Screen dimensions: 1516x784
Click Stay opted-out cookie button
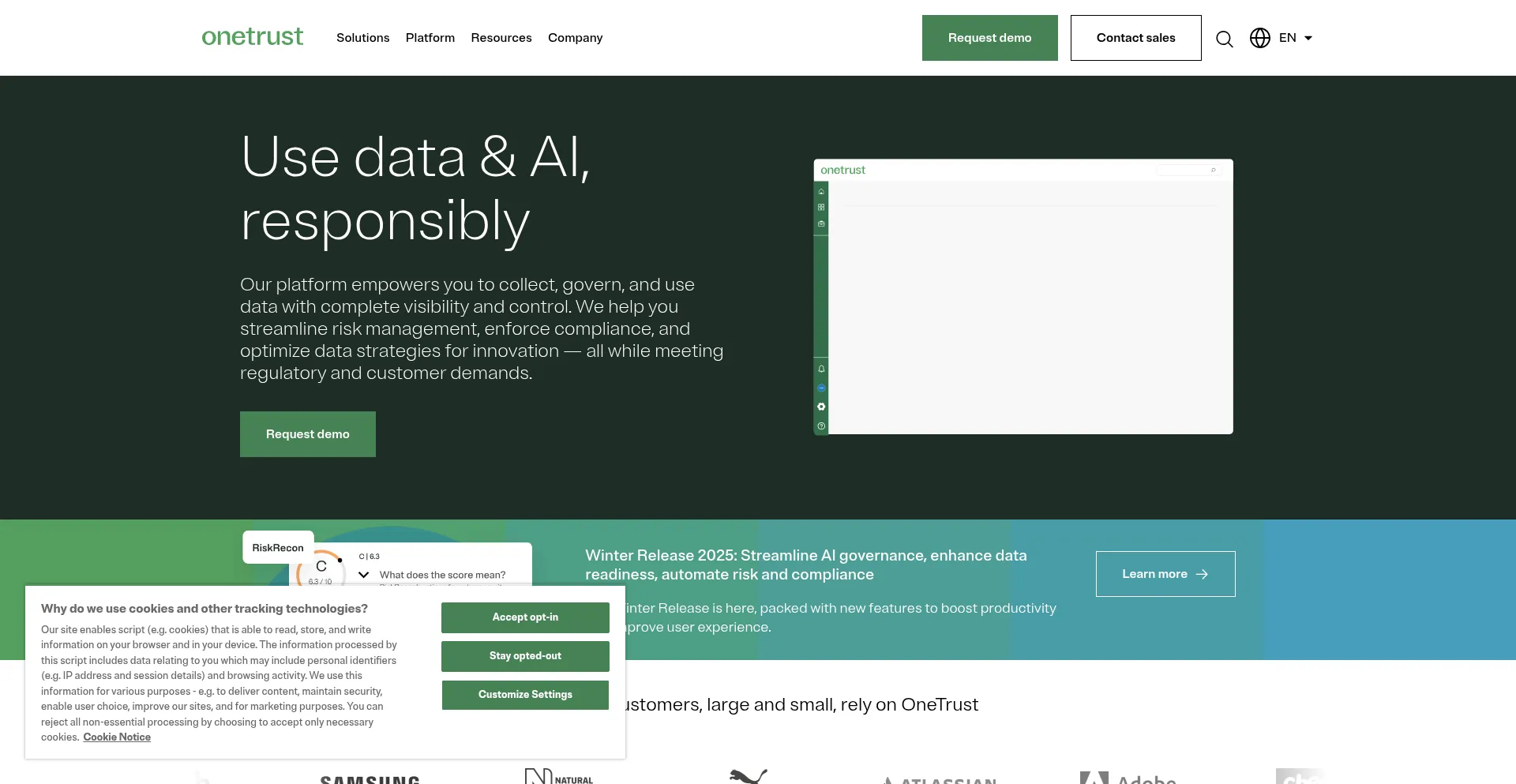coord(525,656)
